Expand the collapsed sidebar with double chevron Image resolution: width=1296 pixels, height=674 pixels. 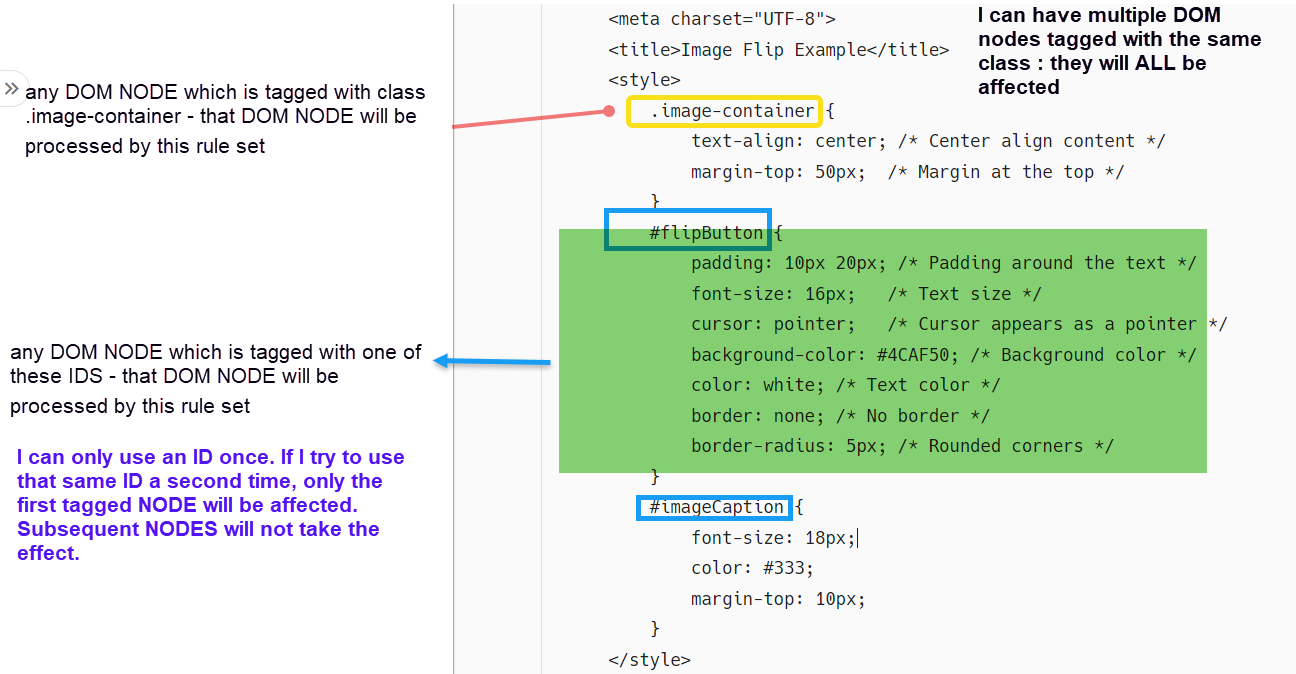click(11, 88)
